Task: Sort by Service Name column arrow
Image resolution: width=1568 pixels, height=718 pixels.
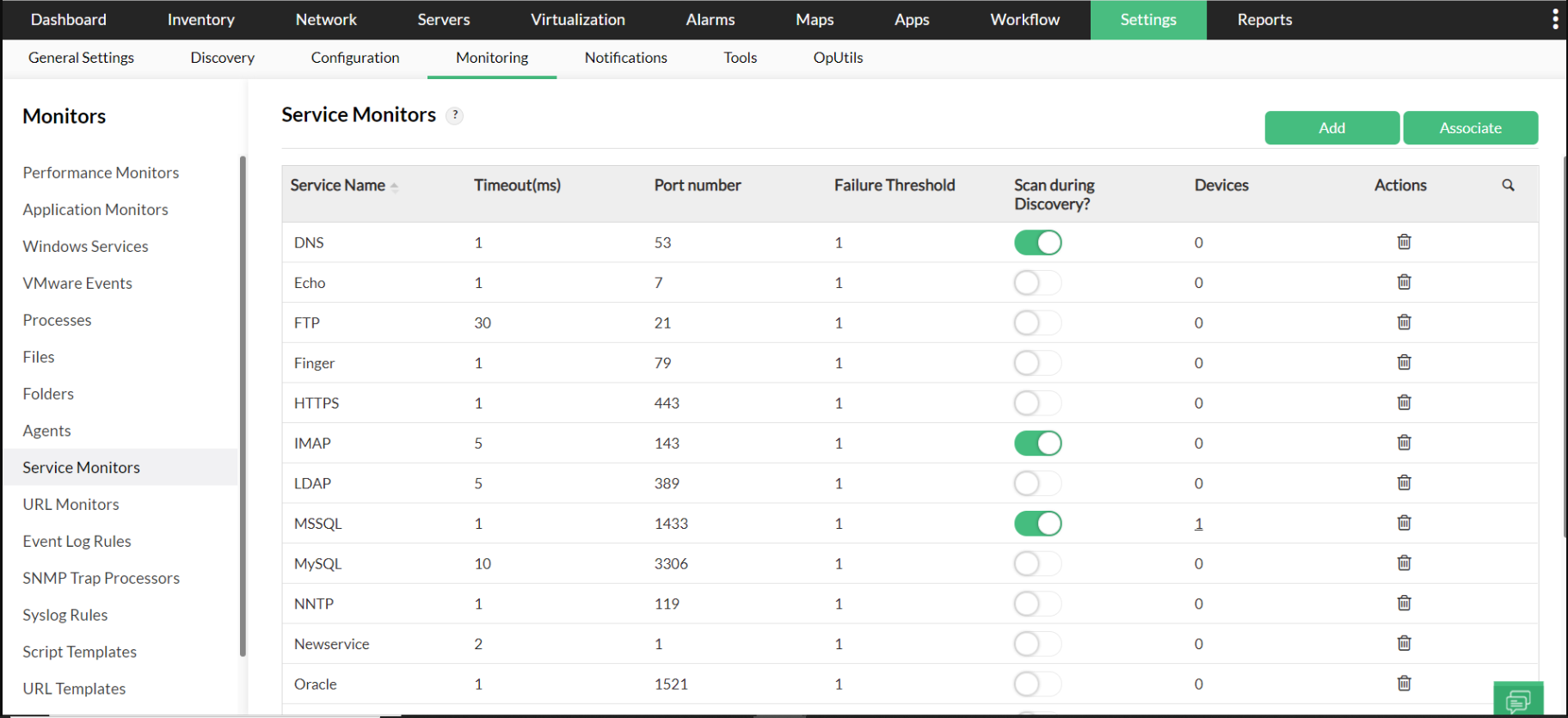Action: click(x=394, y=186)
